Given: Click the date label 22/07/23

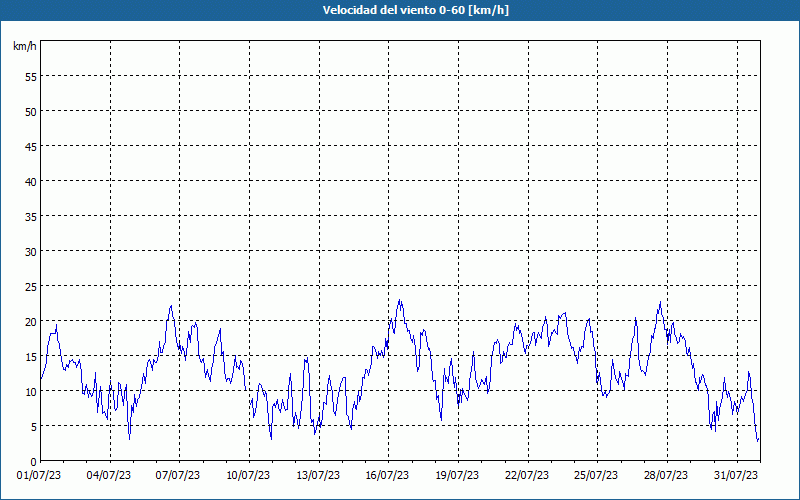Looking at the screenshot, I should click(527, 475).
